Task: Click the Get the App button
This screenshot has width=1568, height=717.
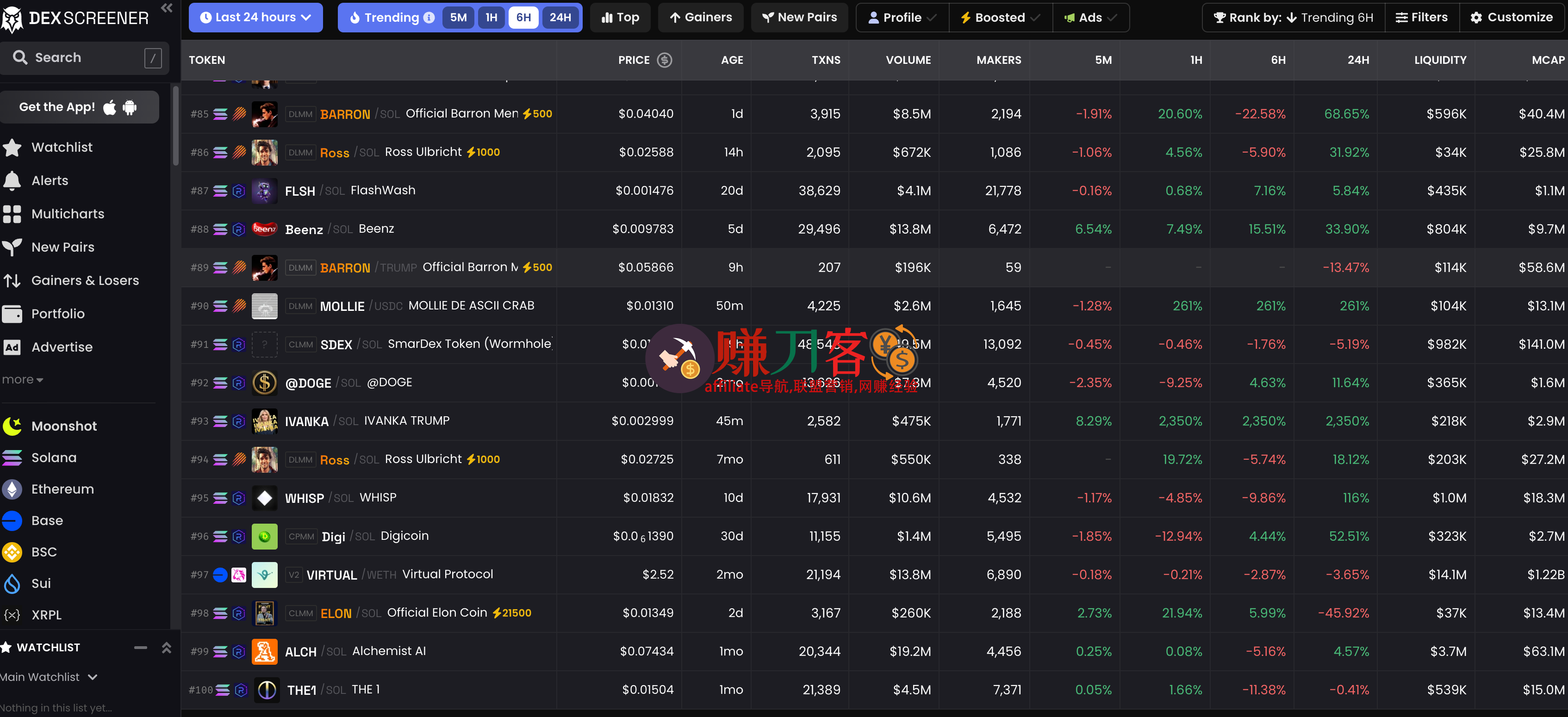Action: click(x=79, y=107)
